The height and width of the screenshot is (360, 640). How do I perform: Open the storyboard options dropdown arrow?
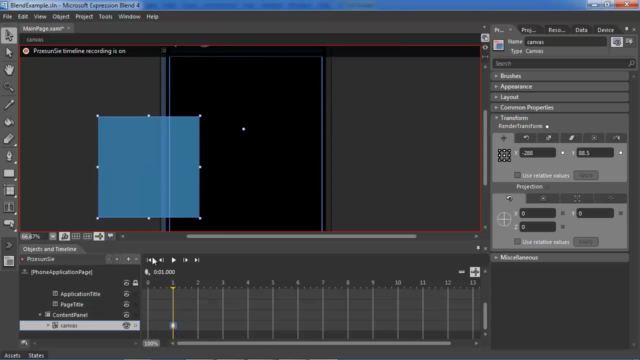tap(136, 259)
